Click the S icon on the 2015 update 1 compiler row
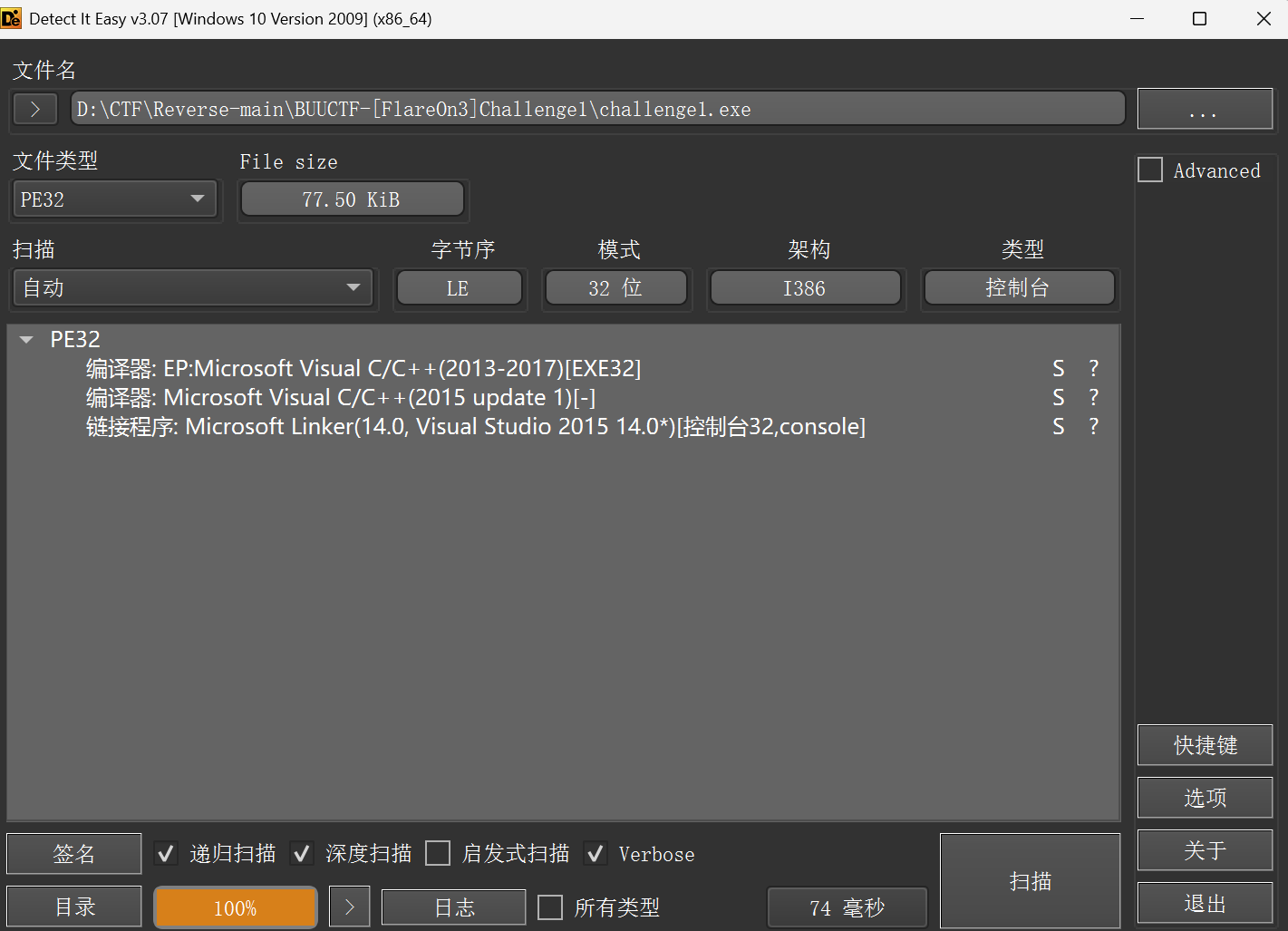The image size is (1288, 931). (1058, 397)
